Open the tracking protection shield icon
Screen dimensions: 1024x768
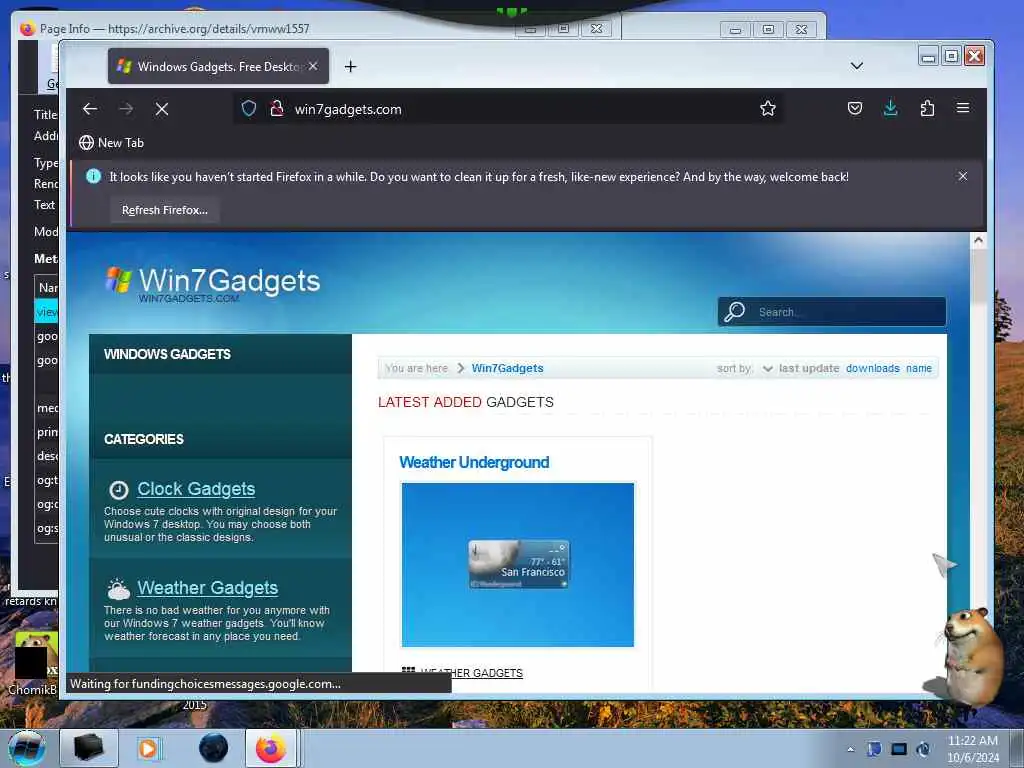coord(249,108)
